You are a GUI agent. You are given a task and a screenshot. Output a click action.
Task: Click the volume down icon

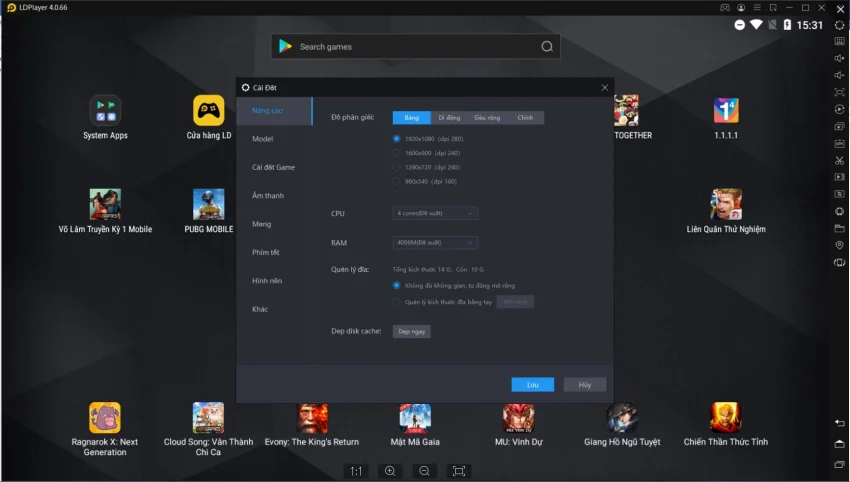(839, 75)
